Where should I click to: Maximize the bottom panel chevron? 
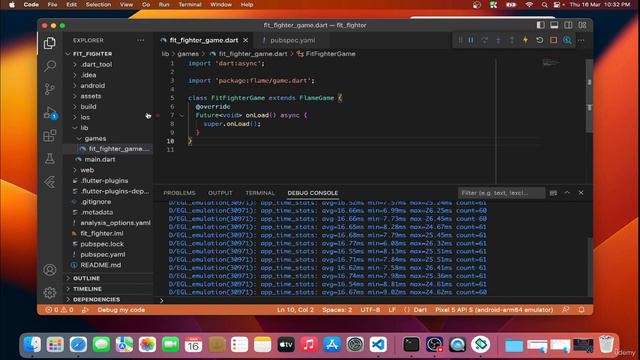tap(567, 193)
